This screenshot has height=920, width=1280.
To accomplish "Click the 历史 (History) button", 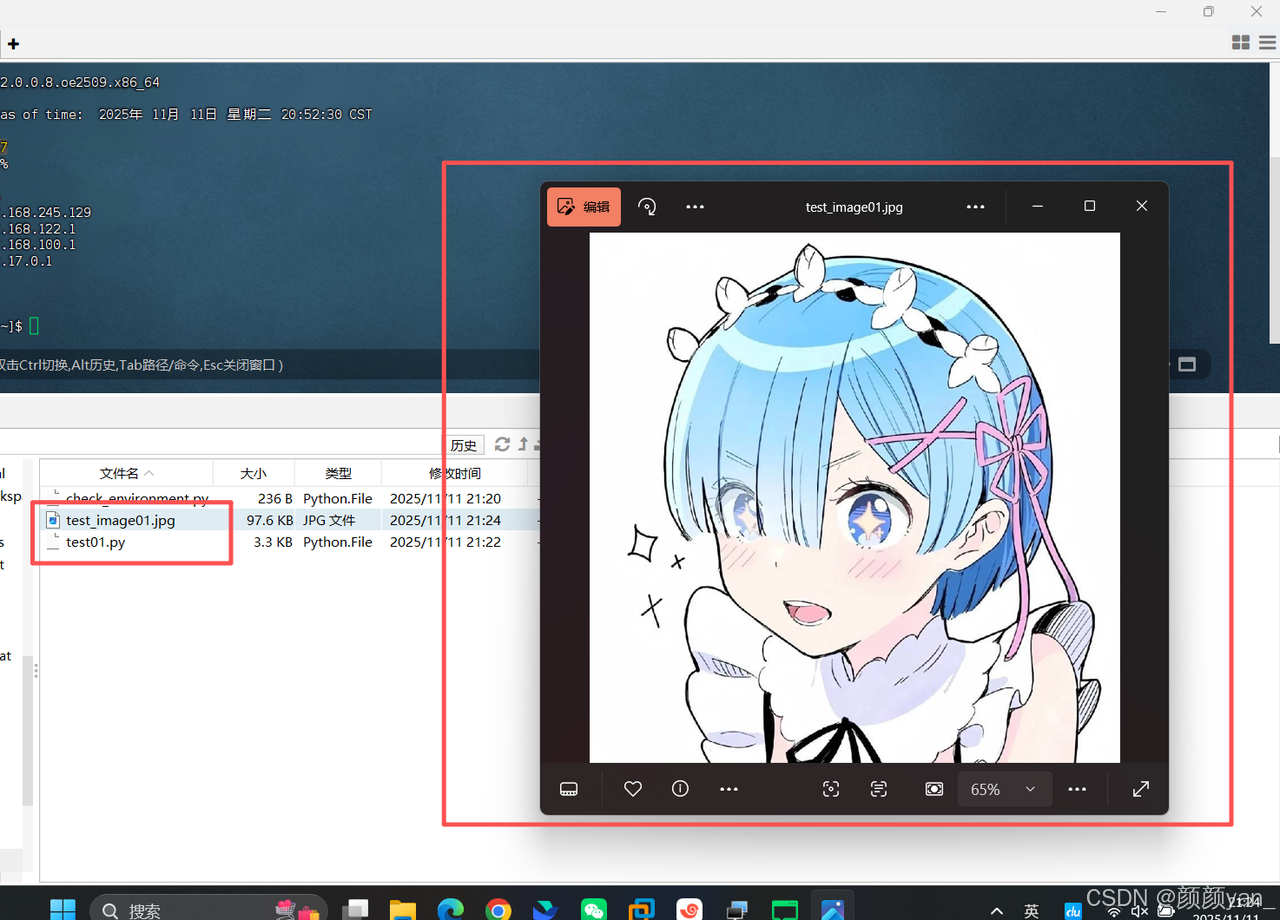I will tap(464, 445).
